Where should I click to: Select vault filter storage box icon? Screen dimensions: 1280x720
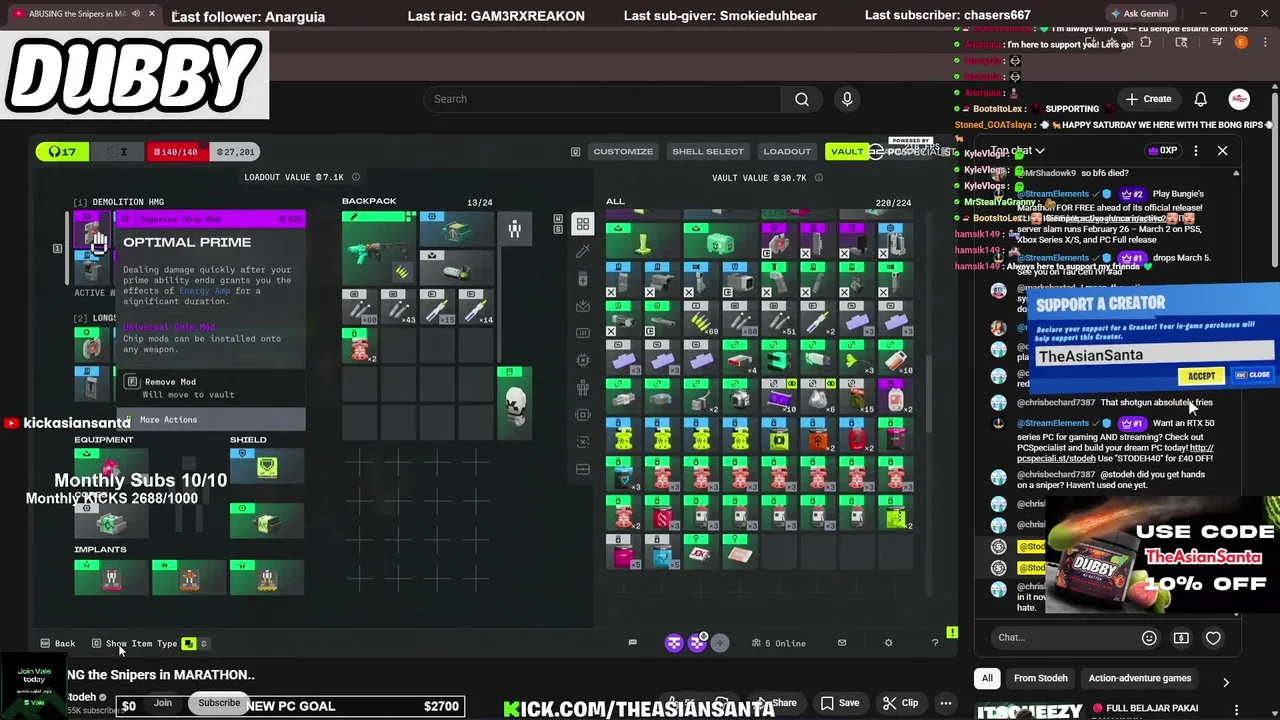(x=583, y=469)
